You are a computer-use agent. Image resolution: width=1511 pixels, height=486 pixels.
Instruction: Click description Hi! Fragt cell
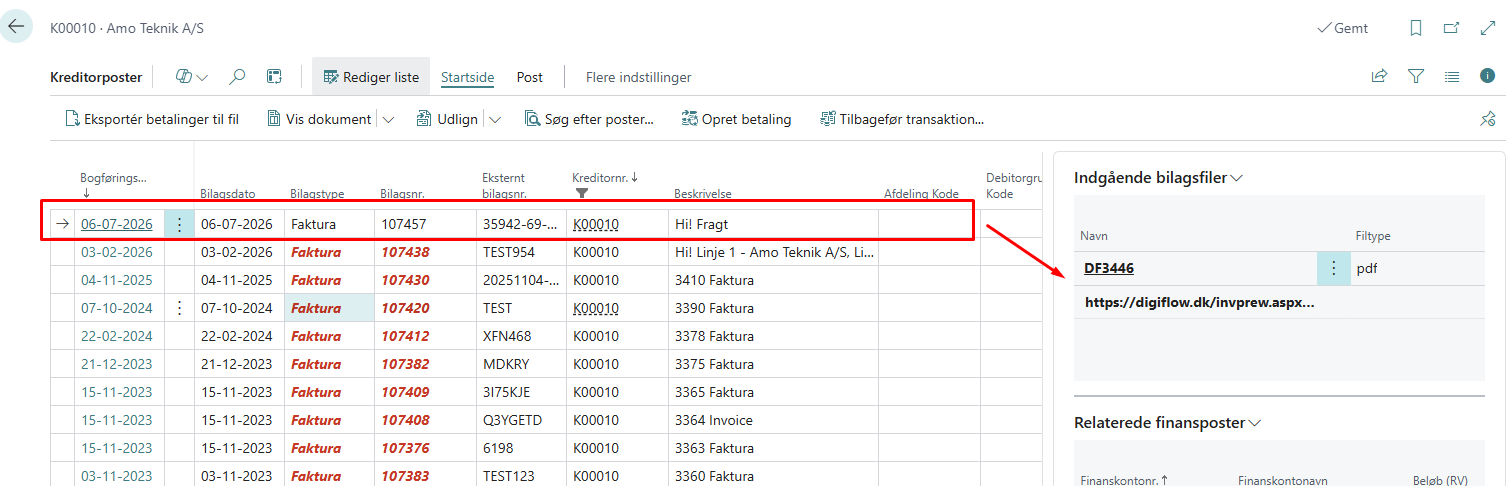pos(773,224)
